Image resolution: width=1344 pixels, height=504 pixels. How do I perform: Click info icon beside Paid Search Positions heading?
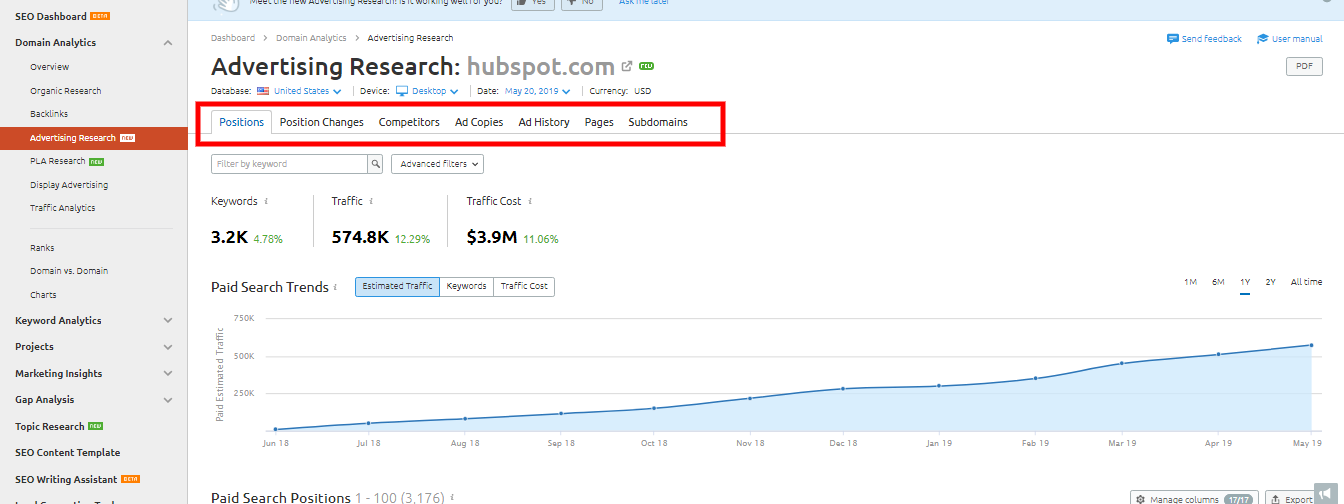(452, 497)
